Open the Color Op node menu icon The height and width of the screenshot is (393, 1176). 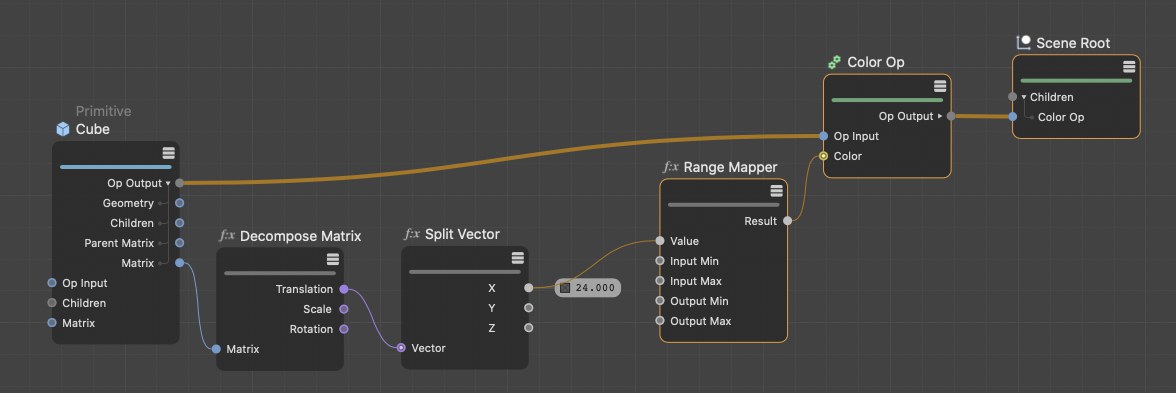click(940, 86)
